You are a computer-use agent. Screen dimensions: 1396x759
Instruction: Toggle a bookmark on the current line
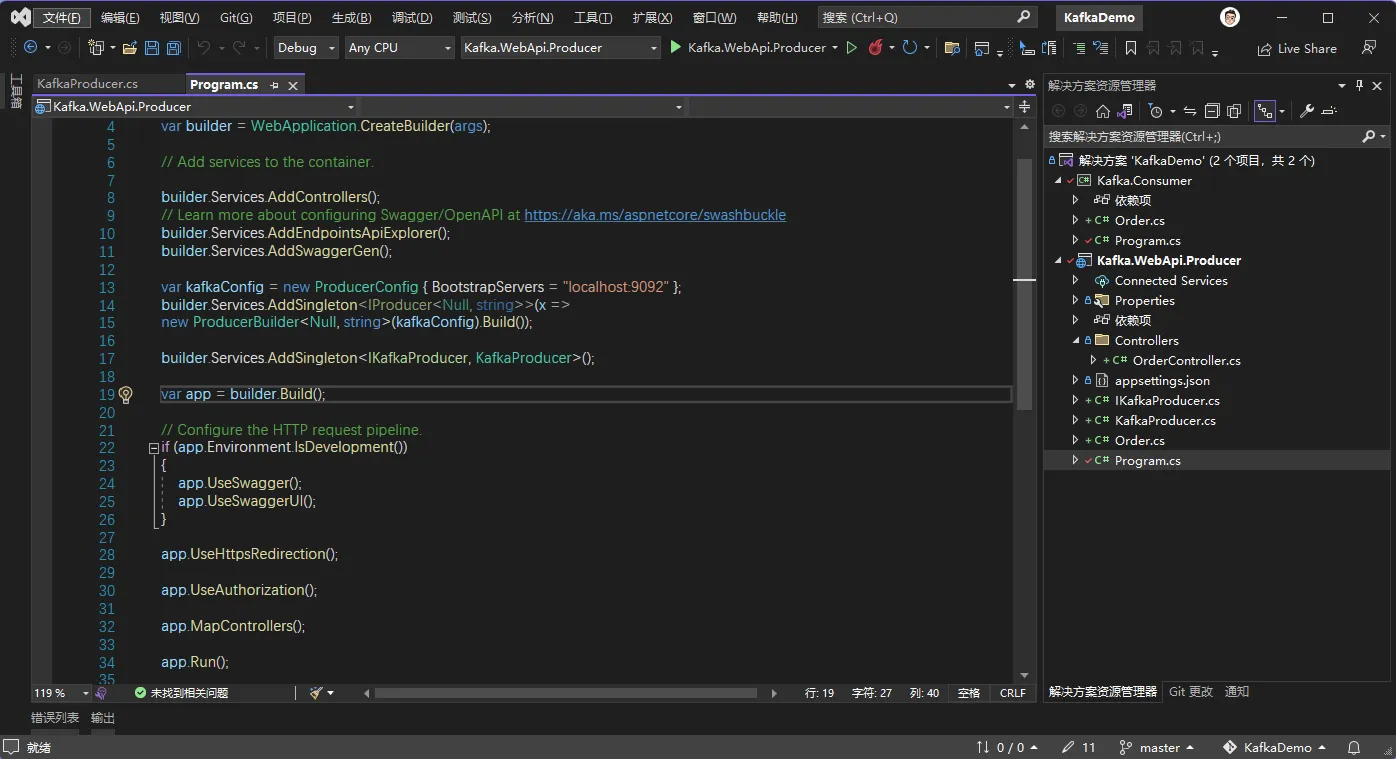1131,47
